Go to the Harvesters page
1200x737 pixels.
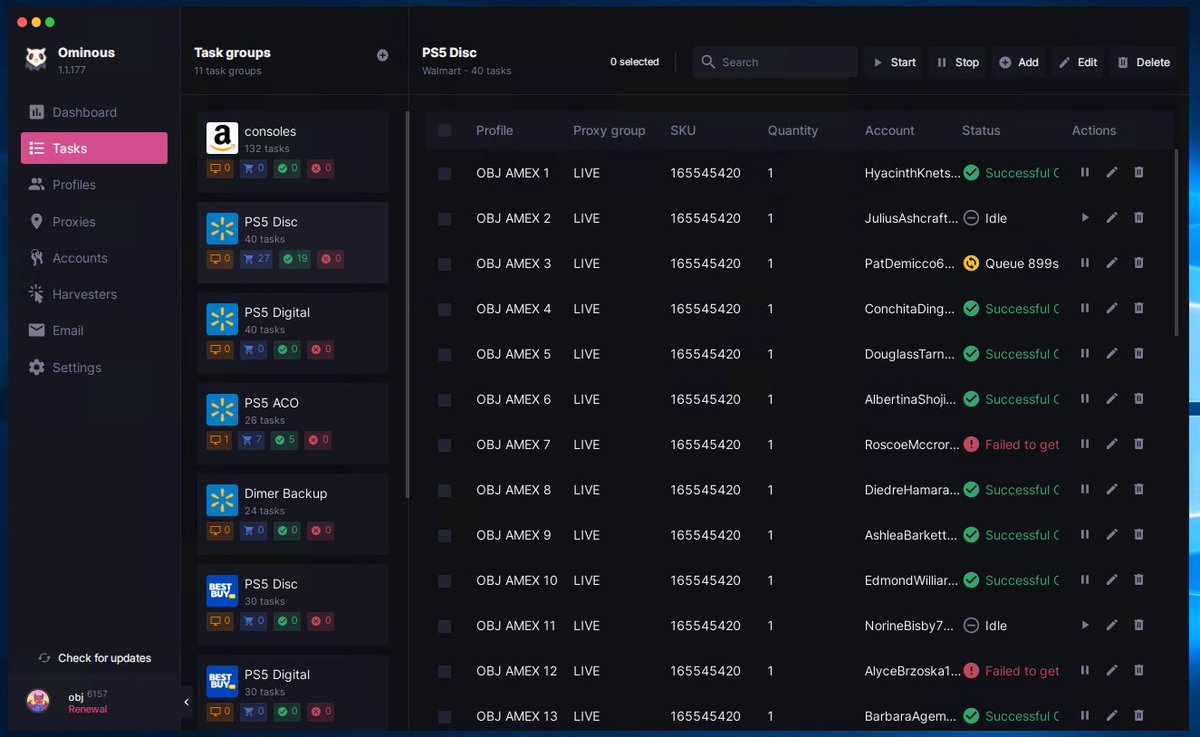click(94, 294)
